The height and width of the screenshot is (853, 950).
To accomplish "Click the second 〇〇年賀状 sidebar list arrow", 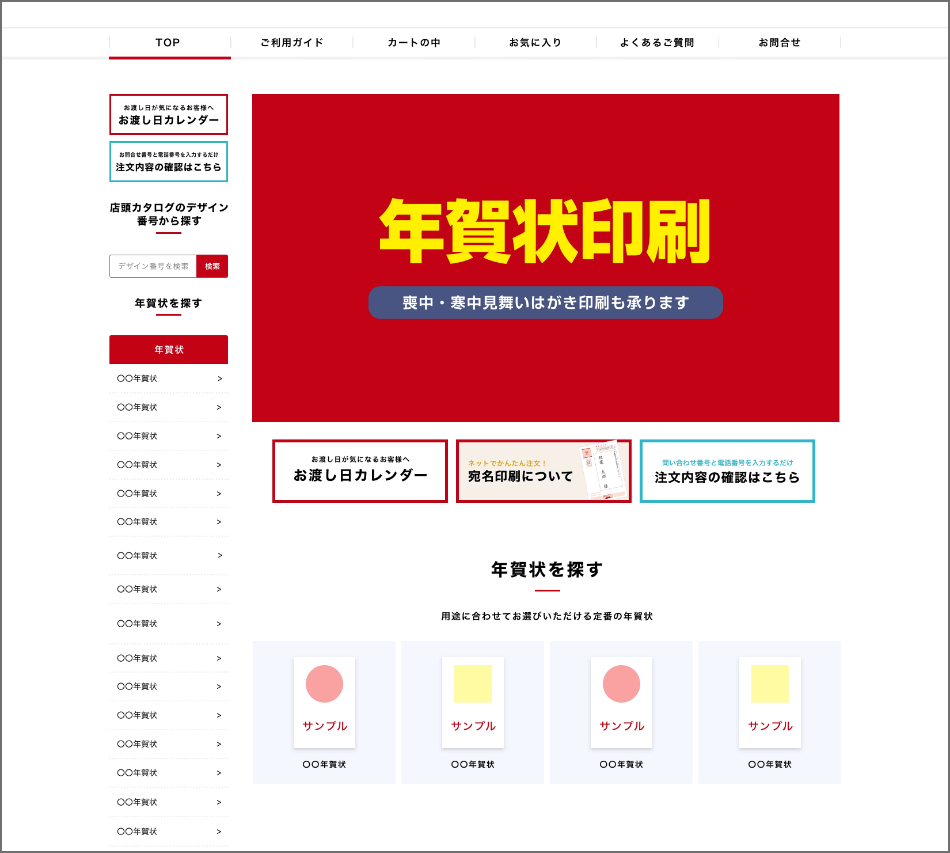I will pos(219,408).
